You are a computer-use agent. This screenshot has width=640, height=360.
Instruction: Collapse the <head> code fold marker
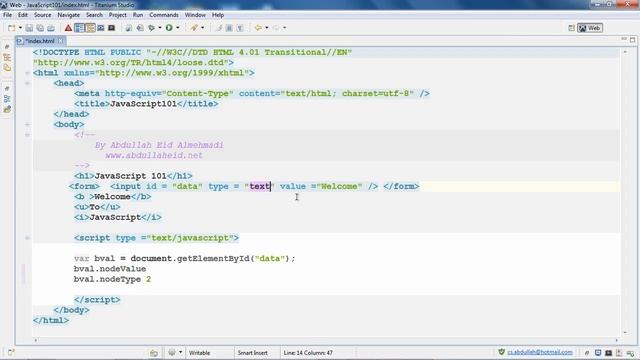pos(27,83)
